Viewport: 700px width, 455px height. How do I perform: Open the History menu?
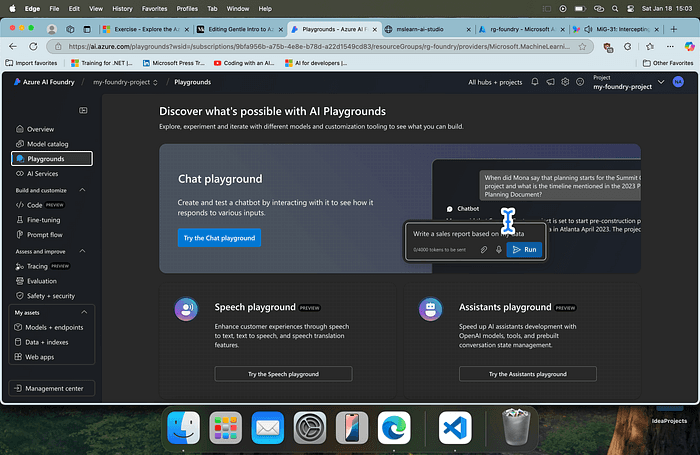[x=122, y=8]
